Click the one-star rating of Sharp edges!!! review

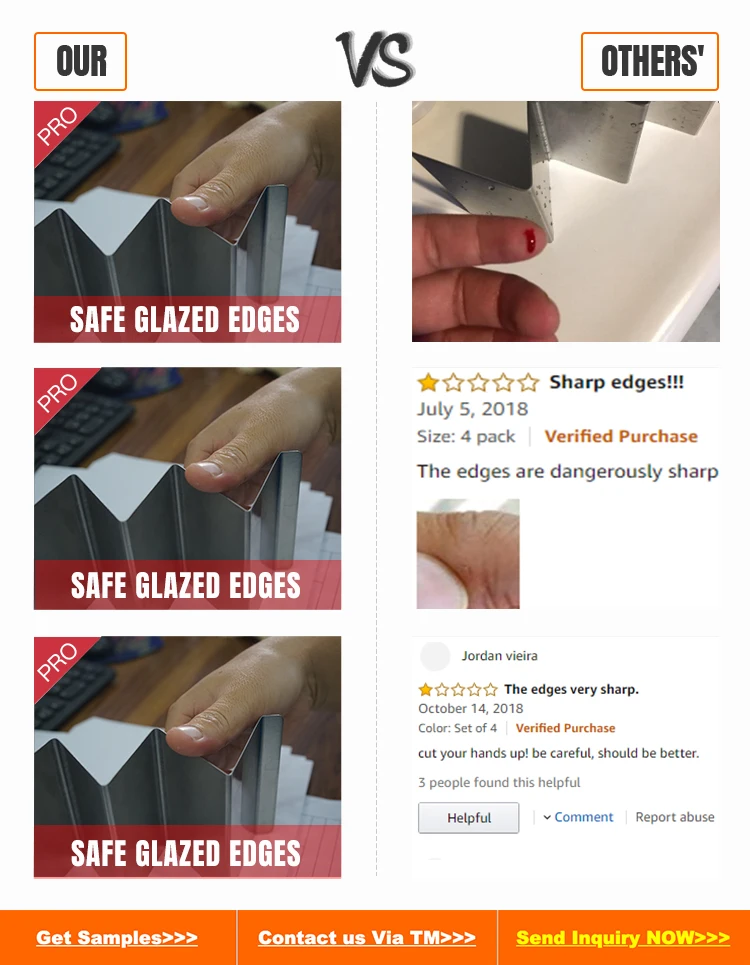pyautogui.click(x=478, y=383)
